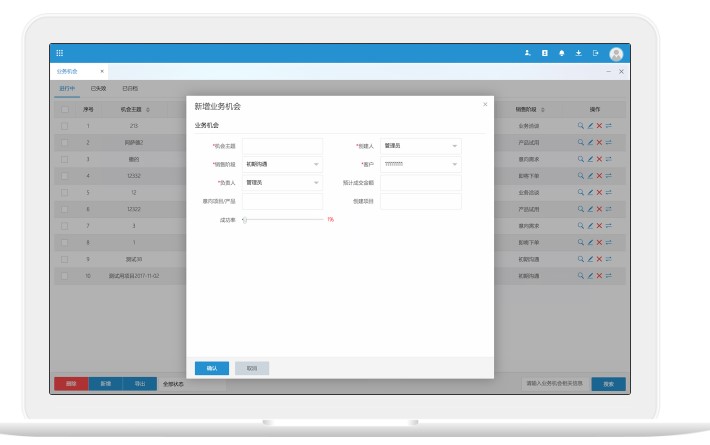
Task: Toggle the select-all checkbox in table header
Action: (x=65, y=109)
